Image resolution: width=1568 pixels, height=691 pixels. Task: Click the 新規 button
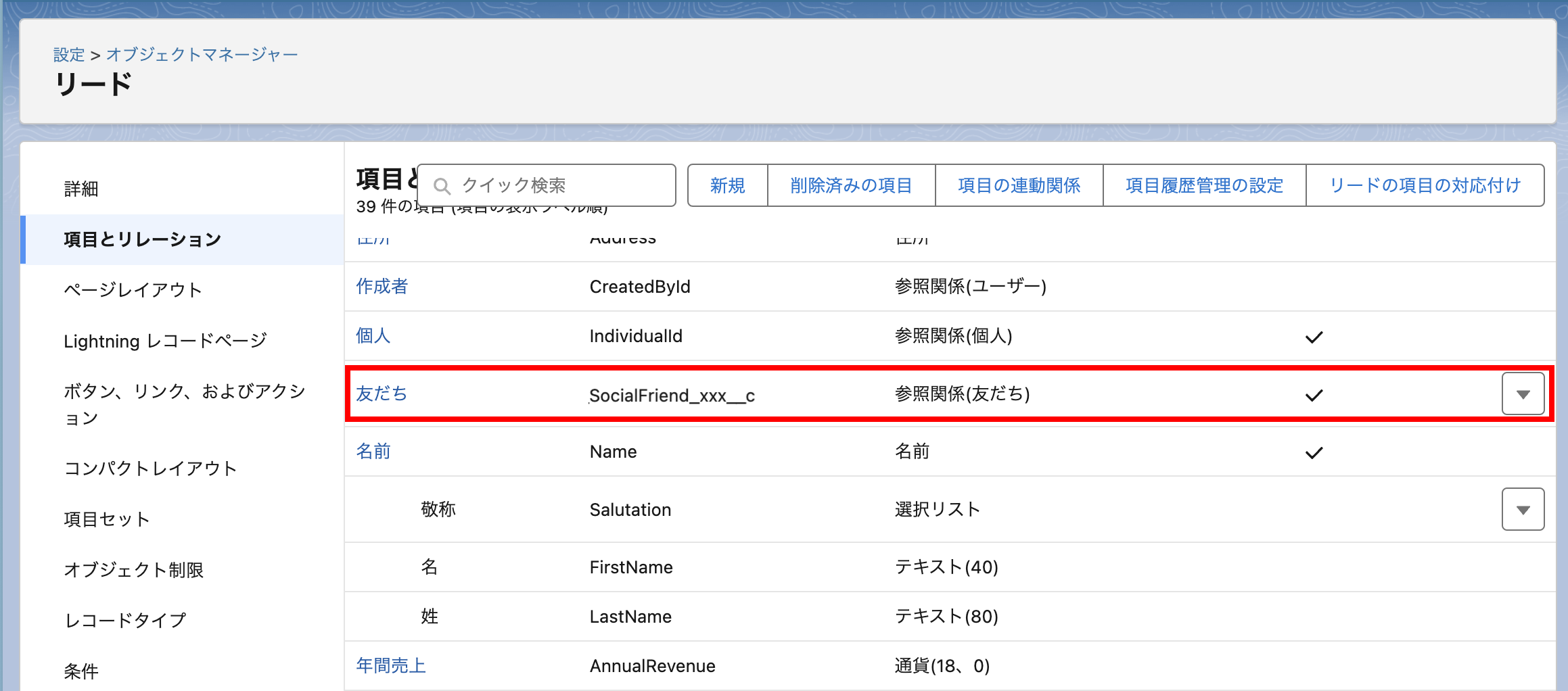727,185
